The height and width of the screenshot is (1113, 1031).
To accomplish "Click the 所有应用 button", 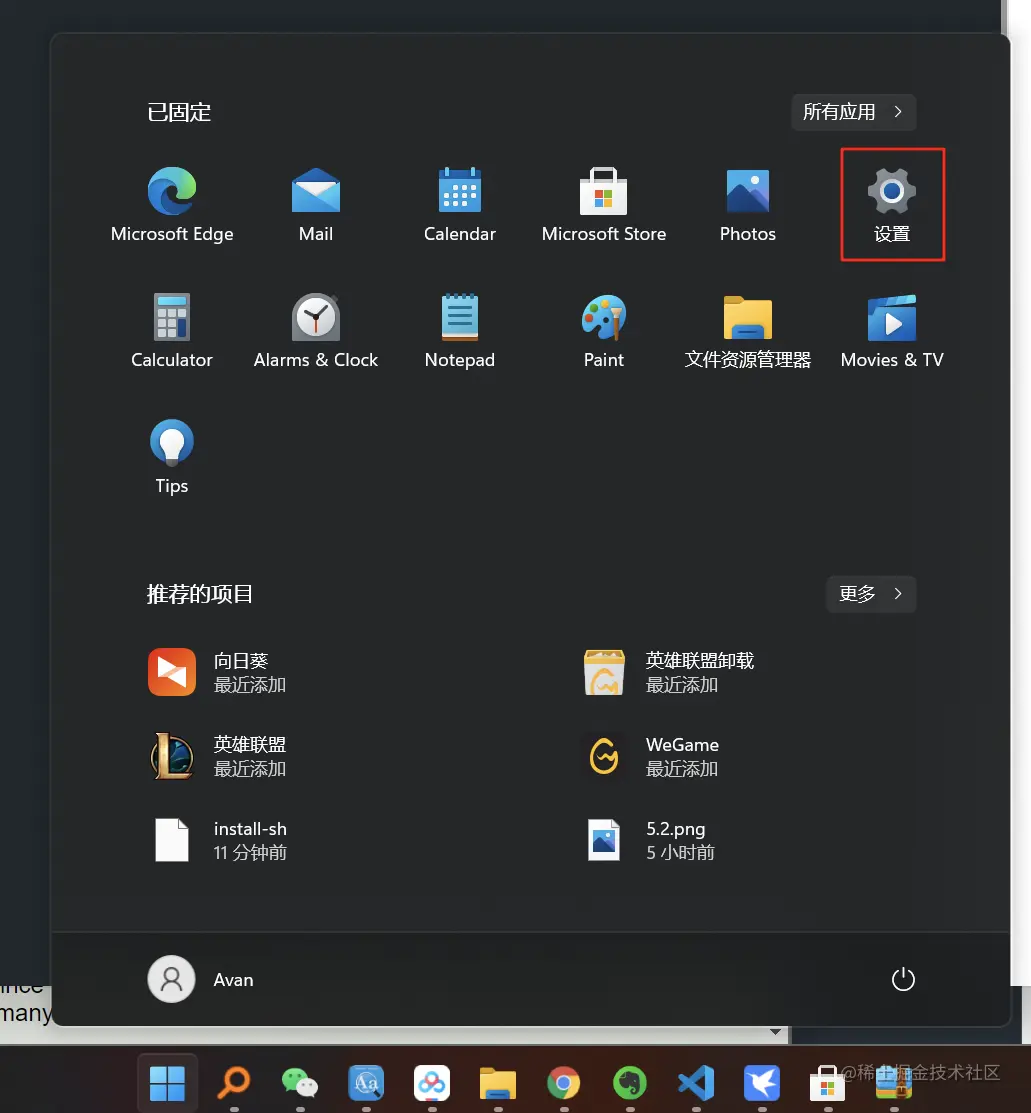I will (853, 112).
